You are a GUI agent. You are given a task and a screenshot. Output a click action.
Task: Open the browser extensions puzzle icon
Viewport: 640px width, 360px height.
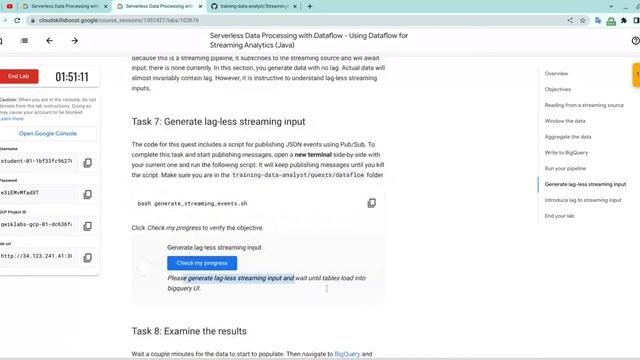[x=624, y=20]
